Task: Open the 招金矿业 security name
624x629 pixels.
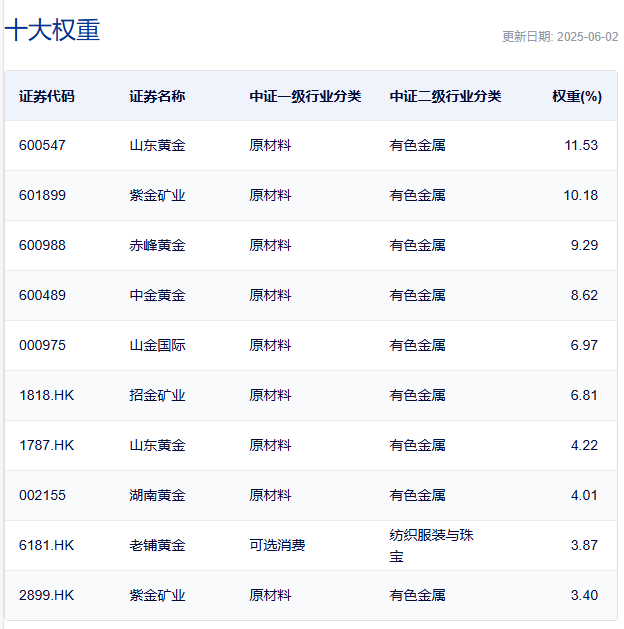Action: point(157,395)
